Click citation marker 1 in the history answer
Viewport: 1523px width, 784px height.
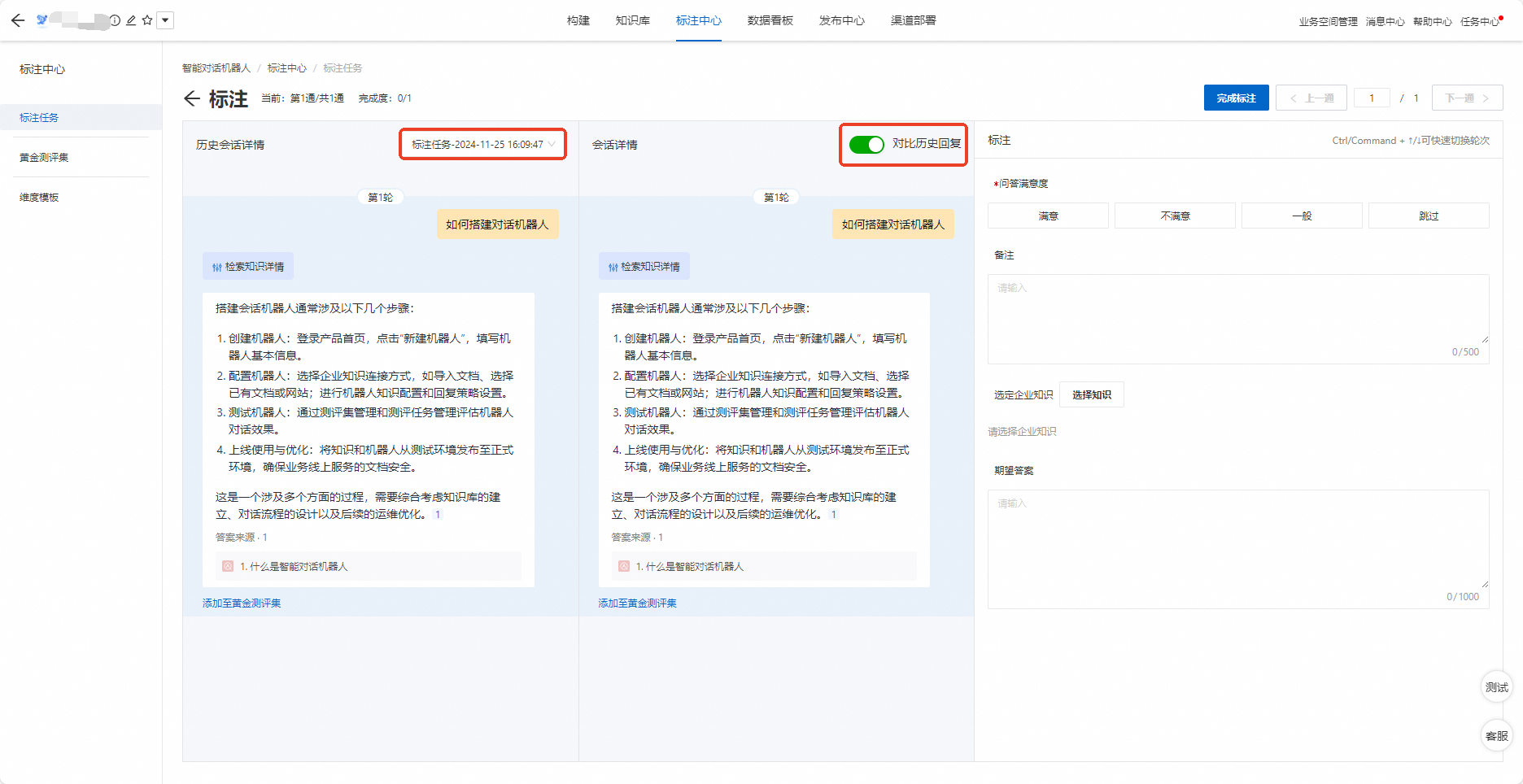coord(438,514)
